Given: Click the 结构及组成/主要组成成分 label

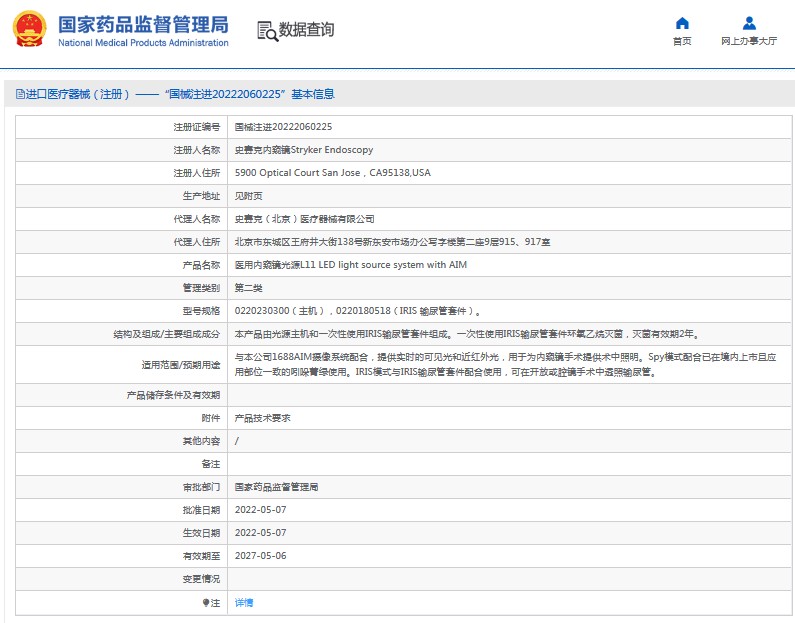Looking at the screenshot, I should (x=167, y=334).
